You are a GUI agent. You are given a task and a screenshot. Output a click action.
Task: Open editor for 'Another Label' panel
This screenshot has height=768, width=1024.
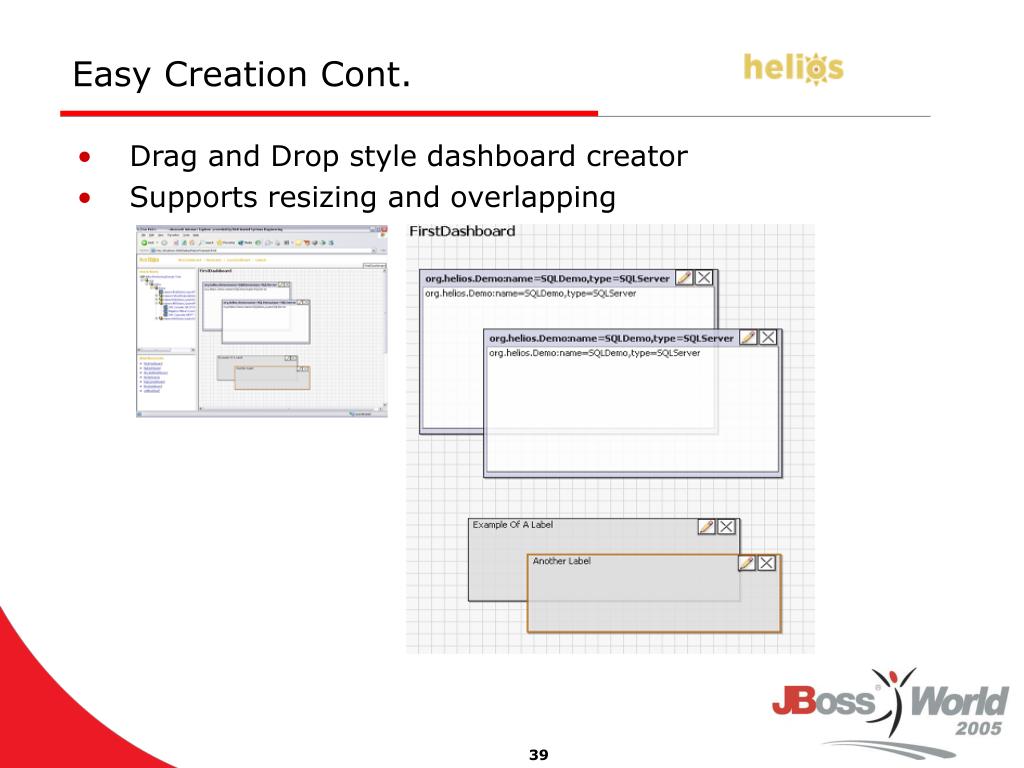click(746, 563)
